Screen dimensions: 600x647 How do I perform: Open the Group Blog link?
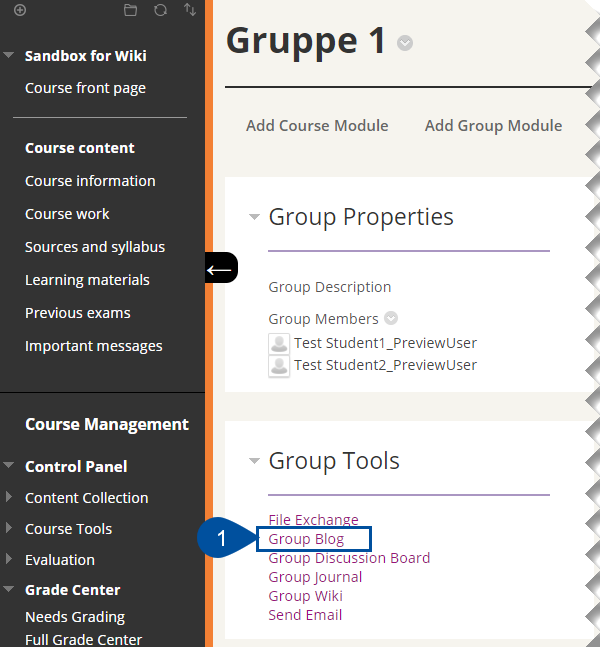[x=306, y=539]
